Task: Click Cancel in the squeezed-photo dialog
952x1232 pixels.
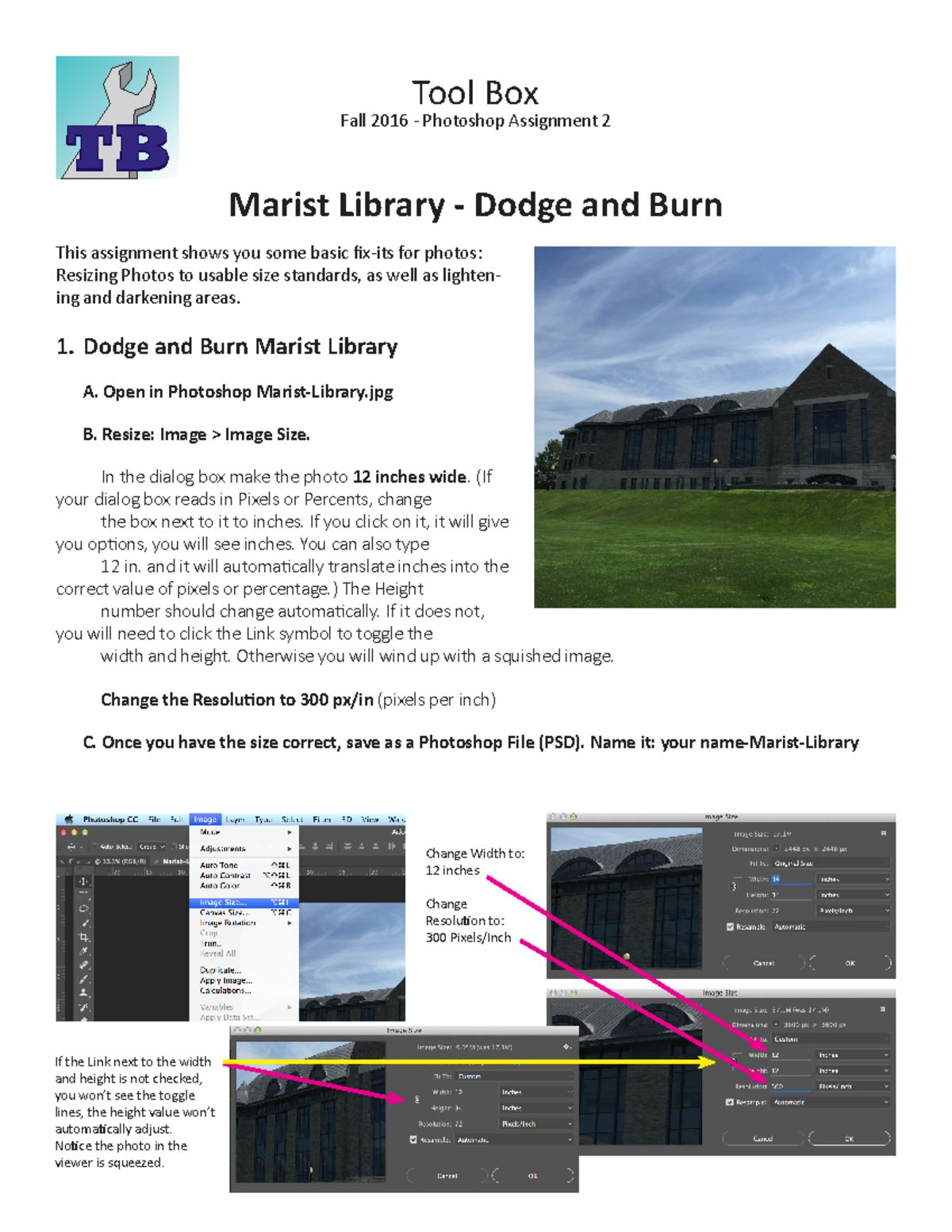Action: (x=447, y=1176)
